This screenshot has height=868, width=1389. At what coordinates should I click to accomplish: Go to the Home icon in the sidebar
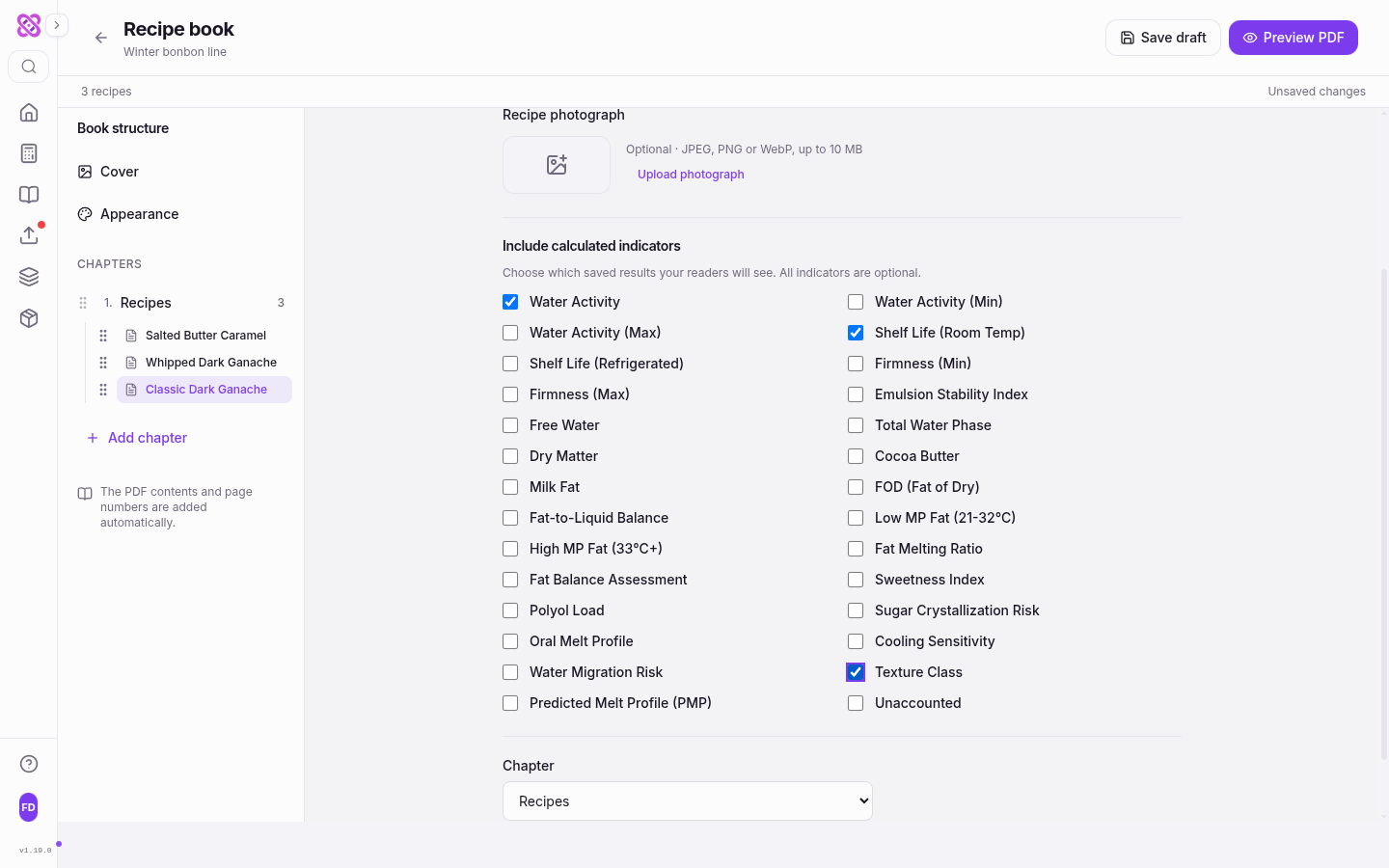click(x=29, y=112)
